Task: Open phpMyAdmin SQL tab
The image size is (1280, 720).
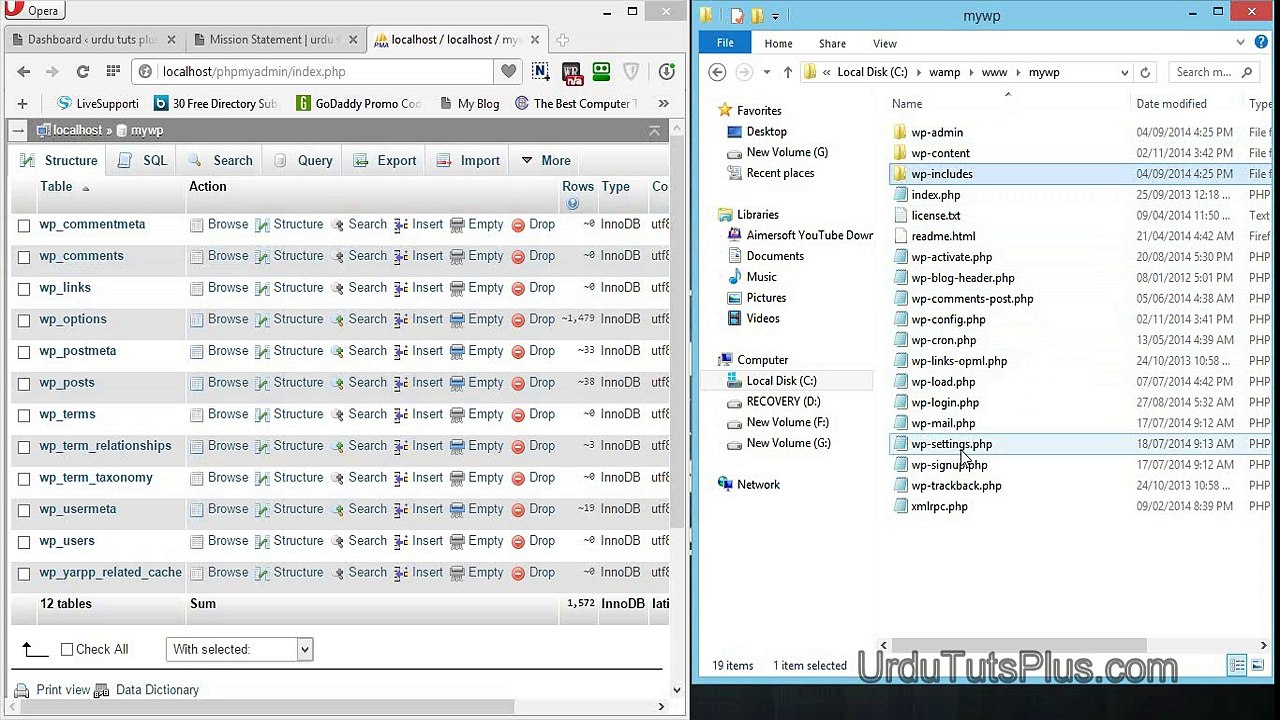Action: click(143, 160)
